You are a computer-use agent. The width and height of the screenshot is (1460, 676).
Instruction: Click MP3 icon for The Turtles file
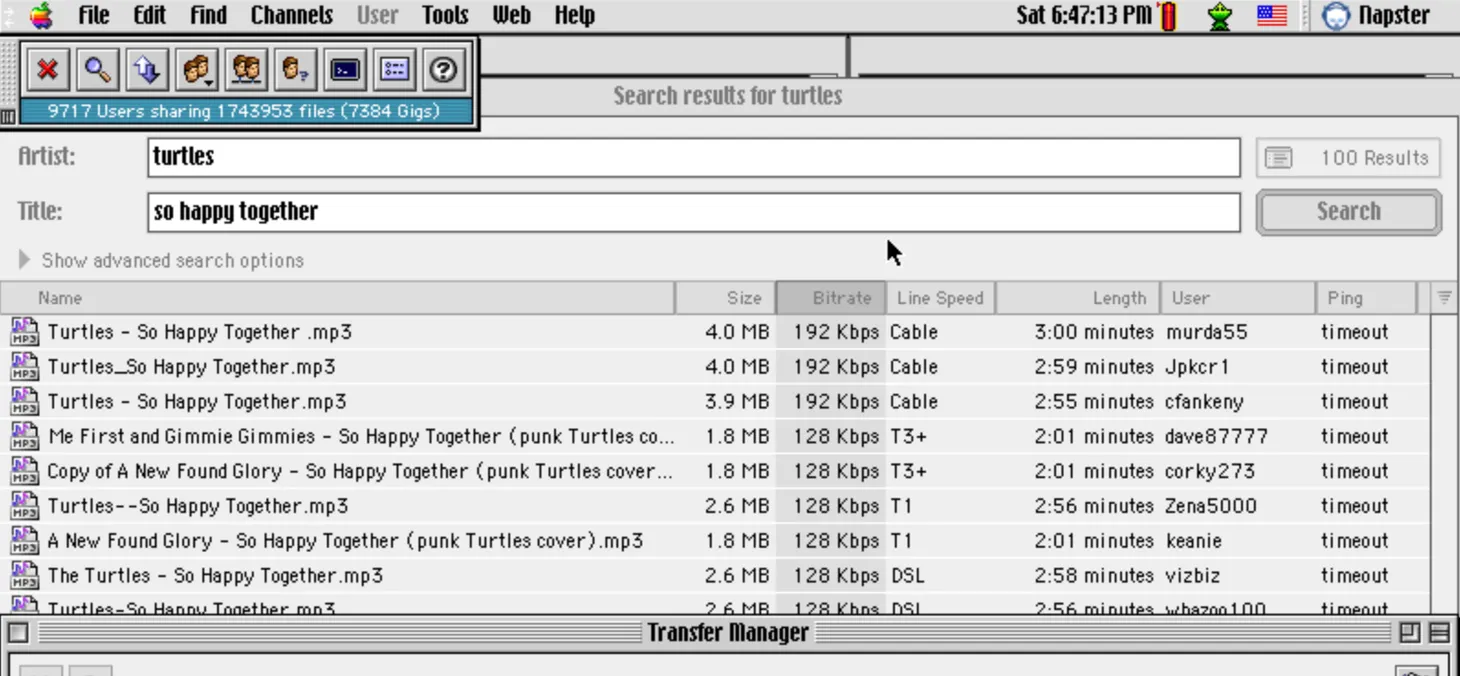(x=24, y=575)
